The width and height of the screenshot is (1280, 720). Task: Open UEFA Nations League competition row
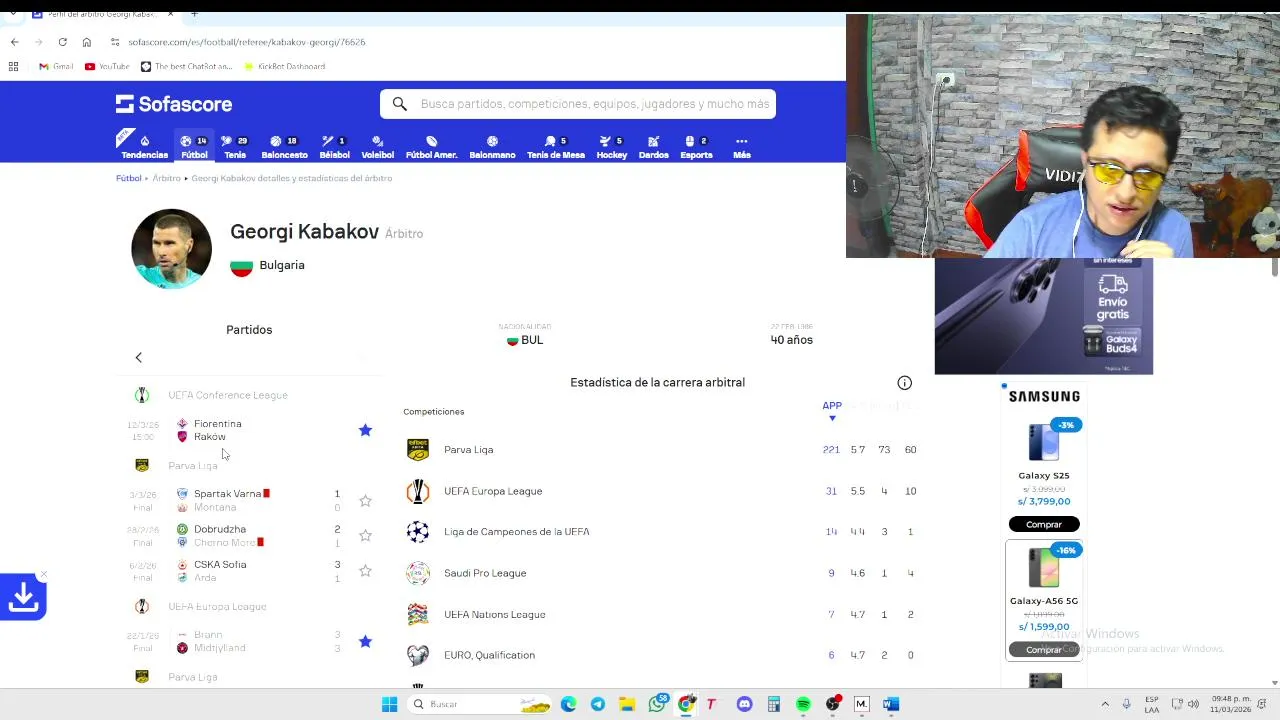660,614
